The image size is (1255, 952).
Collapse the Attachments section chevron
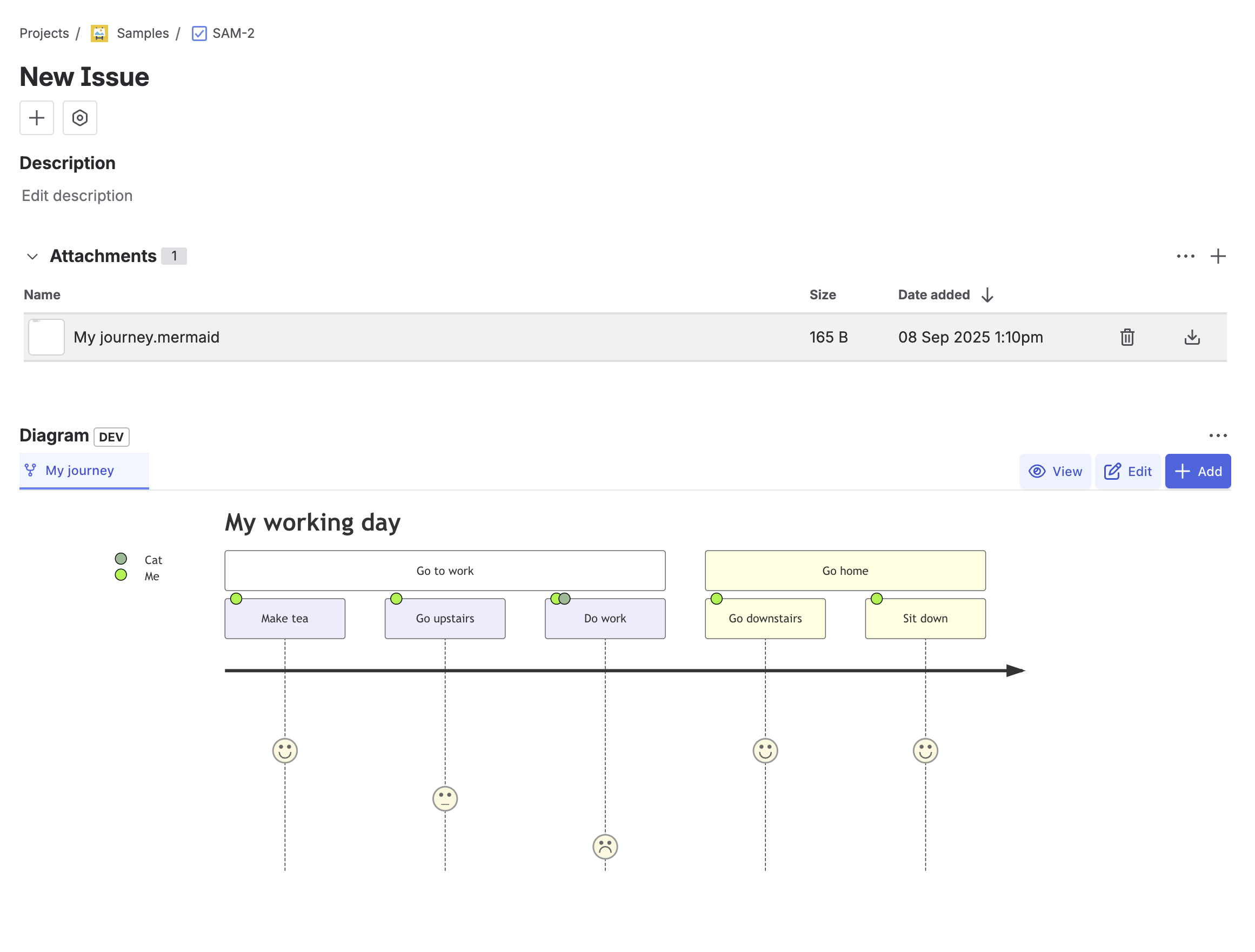[x=32, y=256]
